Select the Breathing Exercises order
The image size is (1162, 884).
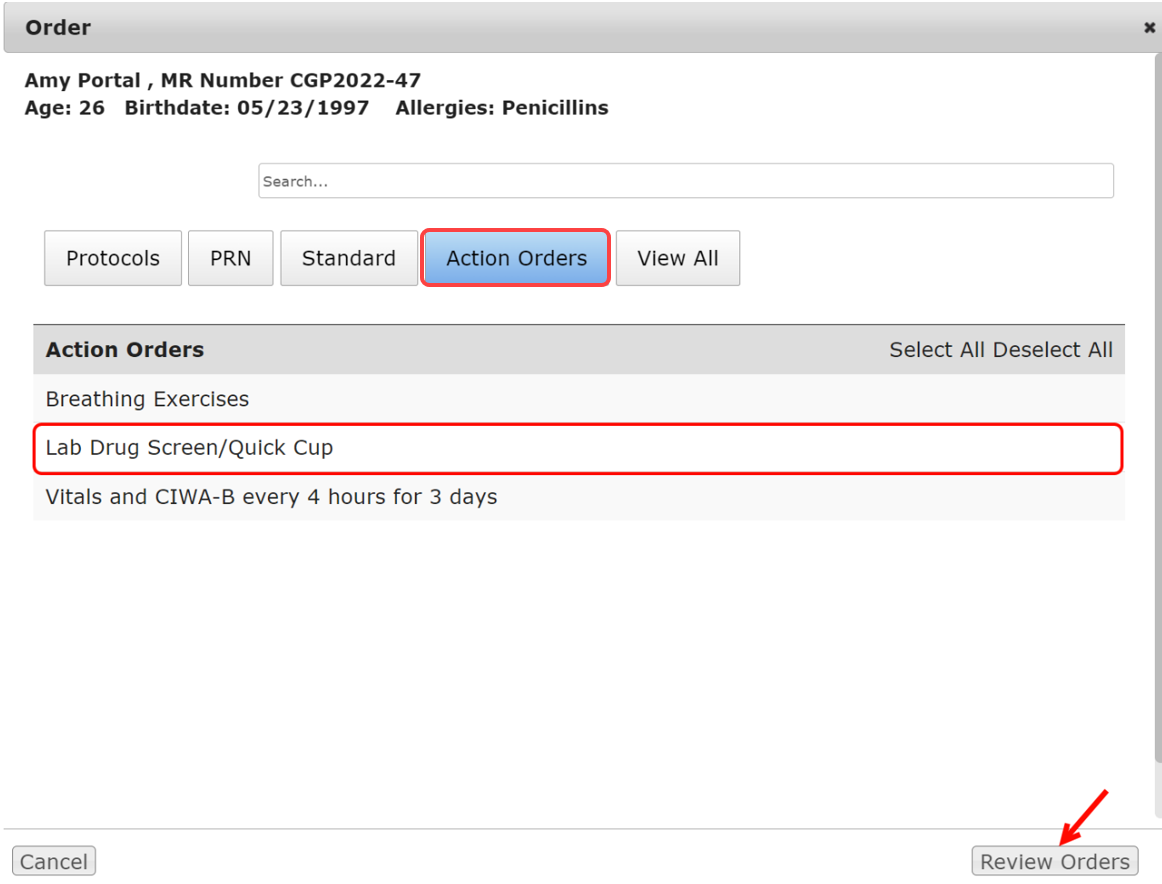pyautogui.click(x=579, y=399)
